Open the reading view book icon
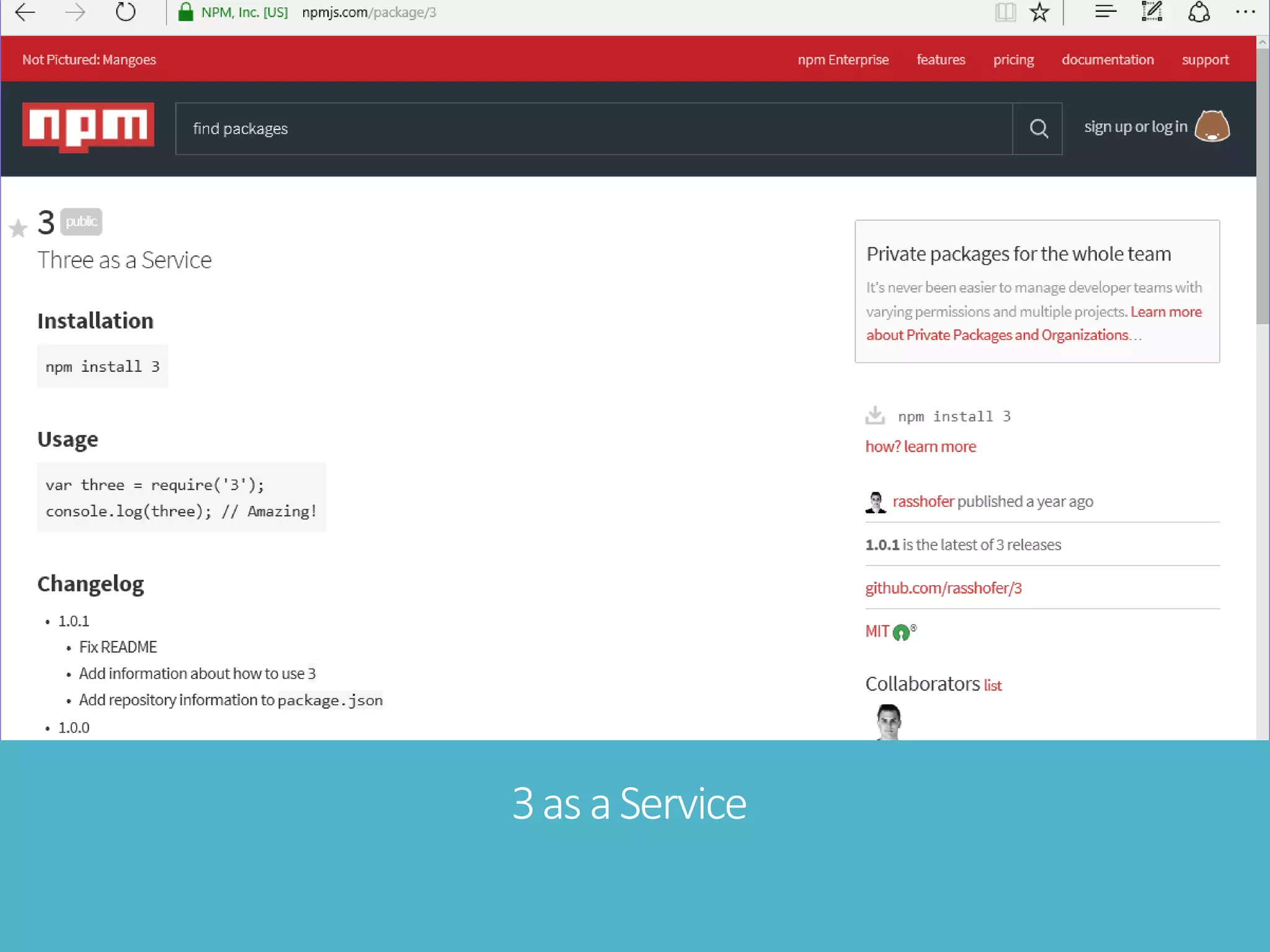The image size is (1270, 952). pyautogui.click(x=1005, y=12)
